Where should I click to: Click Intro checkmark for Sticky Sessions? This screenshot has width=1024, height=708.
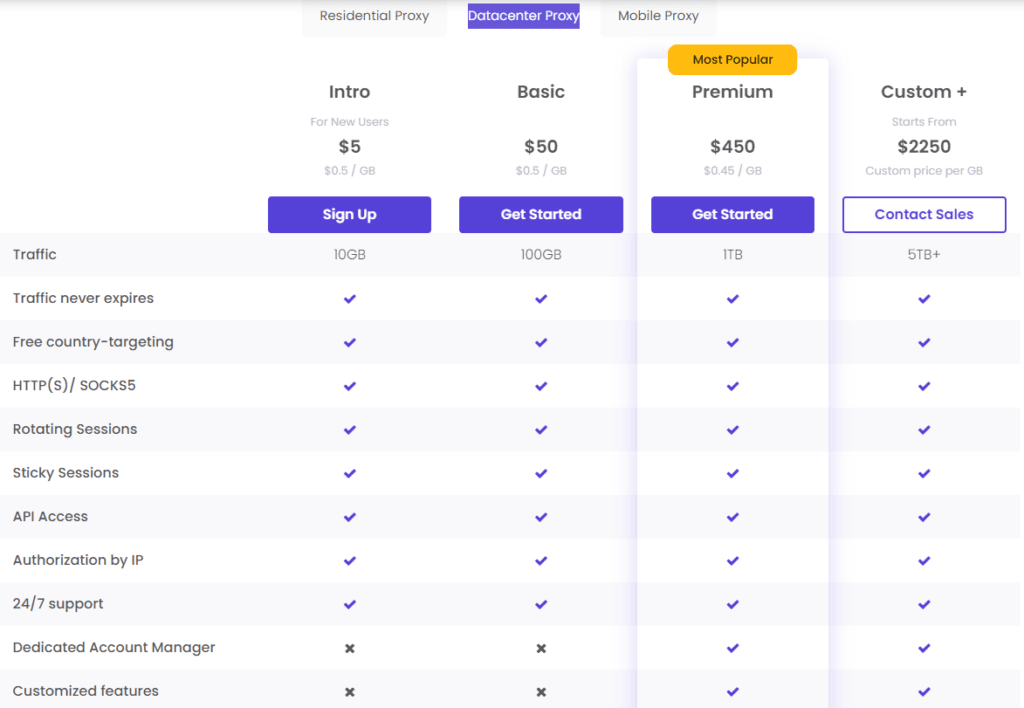point(350,474)
